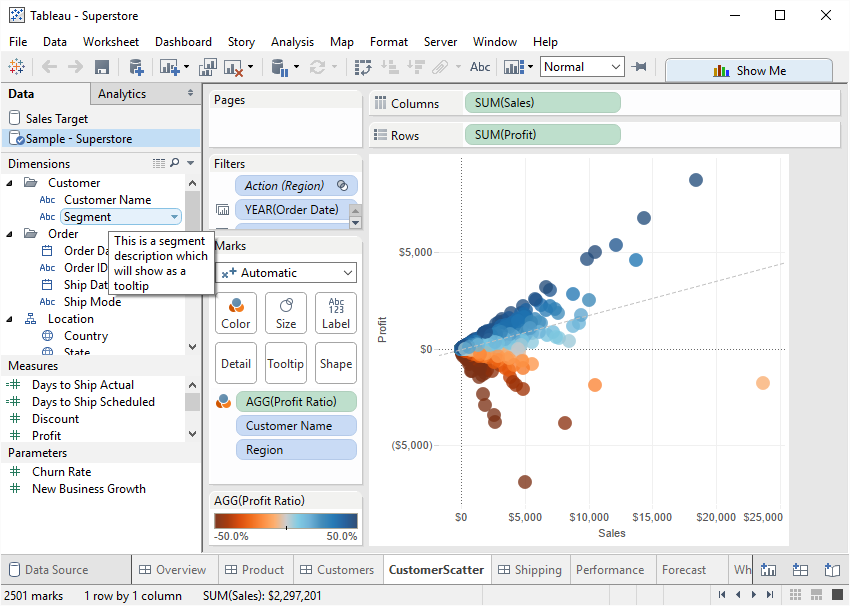The height and width of the screenshot is (606, 850).
Task: Open the Segment field dropdown arrow
Action: (x=174, y=217)
